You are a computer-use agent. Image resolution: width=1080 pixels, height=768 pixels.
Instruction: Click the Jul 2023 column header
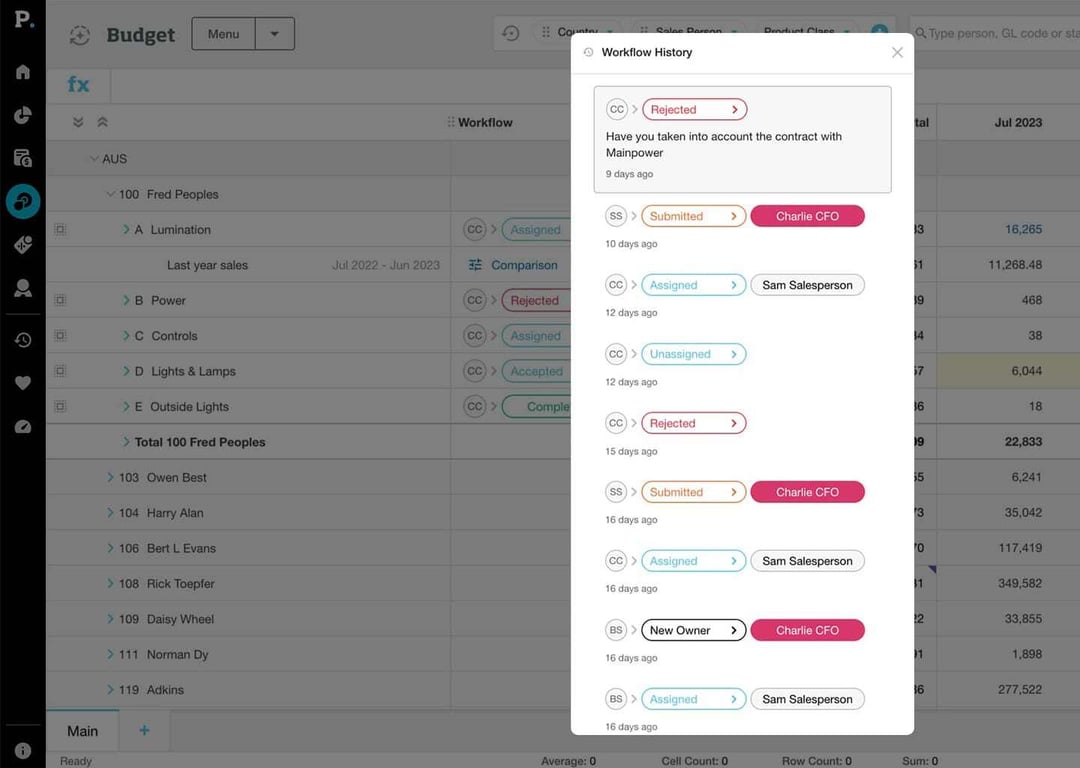tap(1018, 123)
